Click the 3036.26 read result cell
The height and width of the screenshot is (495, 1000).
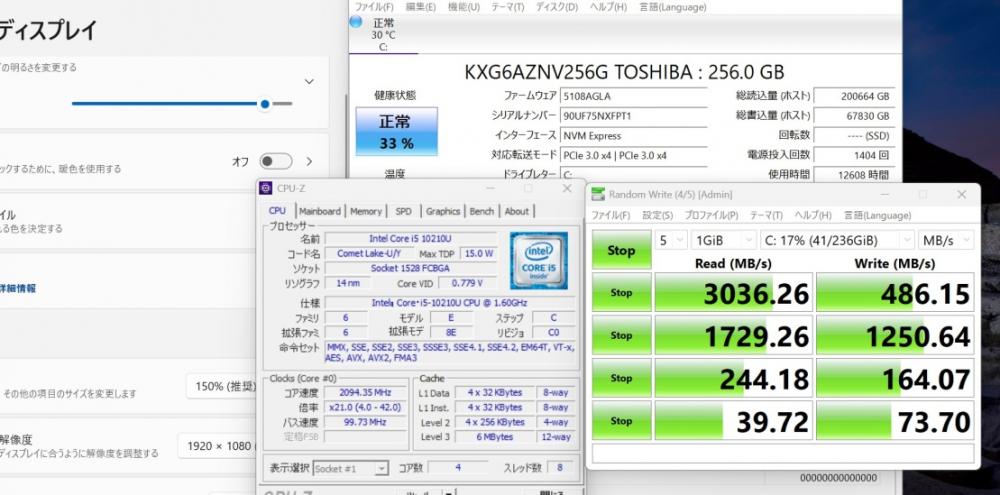pos(733,293)
